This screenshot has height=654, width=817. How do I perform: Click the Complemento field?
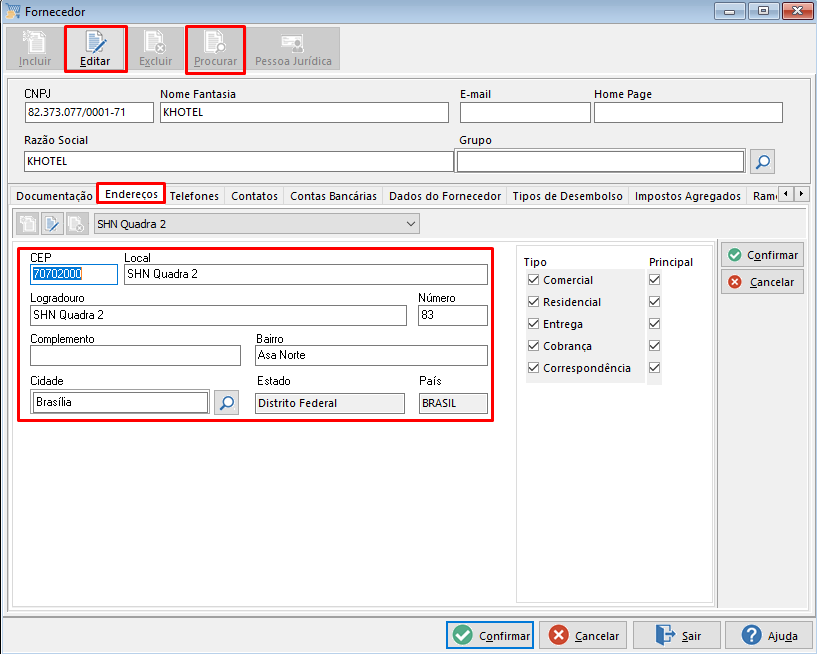[135, 355]
